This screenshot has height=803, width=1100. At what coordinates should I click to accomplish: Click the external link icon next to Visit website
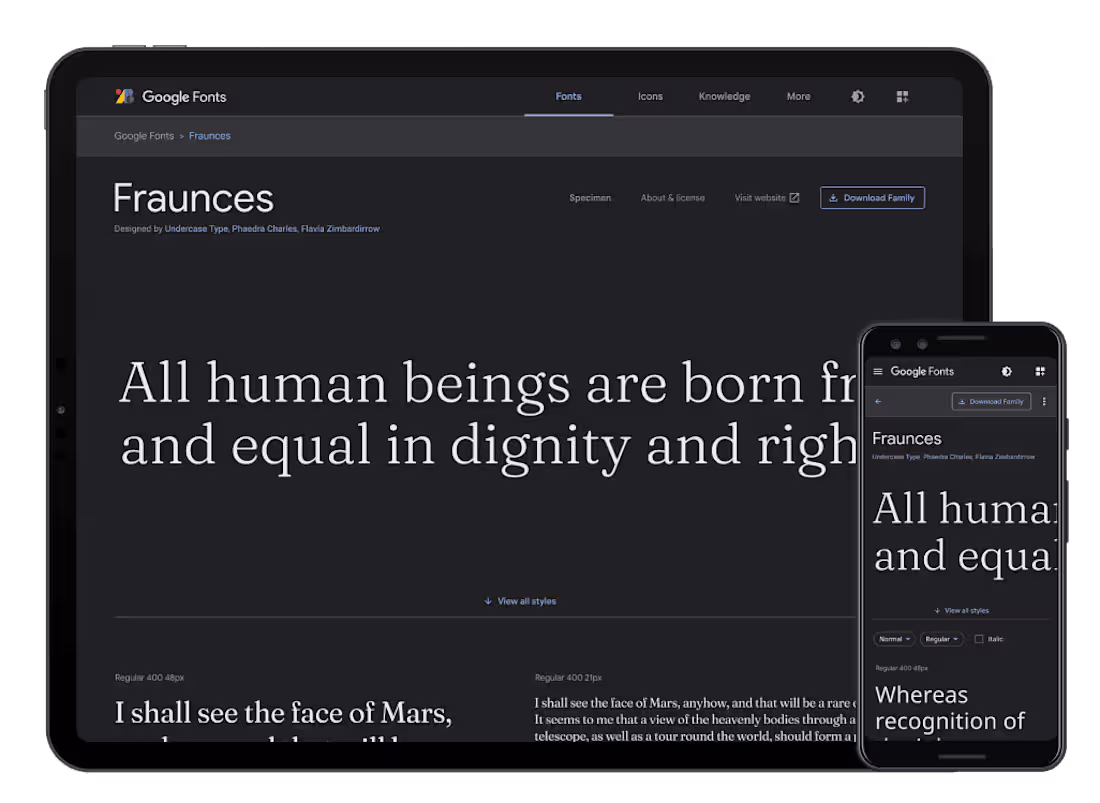797,197
